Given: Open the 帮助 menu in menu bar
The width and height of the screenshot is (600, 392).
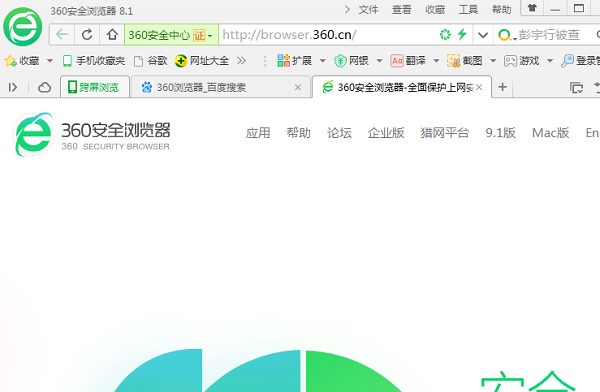Looking at the screenshot, I should [502, 10].
